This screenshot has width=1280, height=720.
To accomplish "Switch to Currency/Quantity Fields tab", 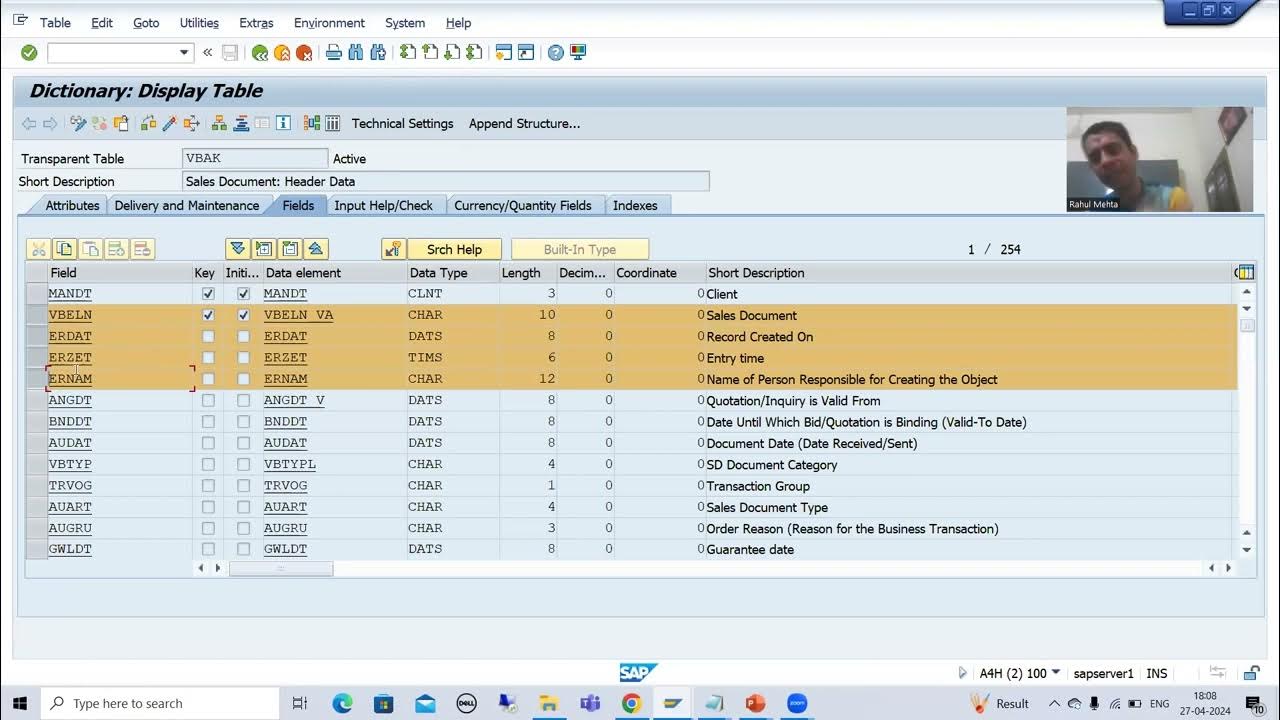I will click(x=523, y=205).
